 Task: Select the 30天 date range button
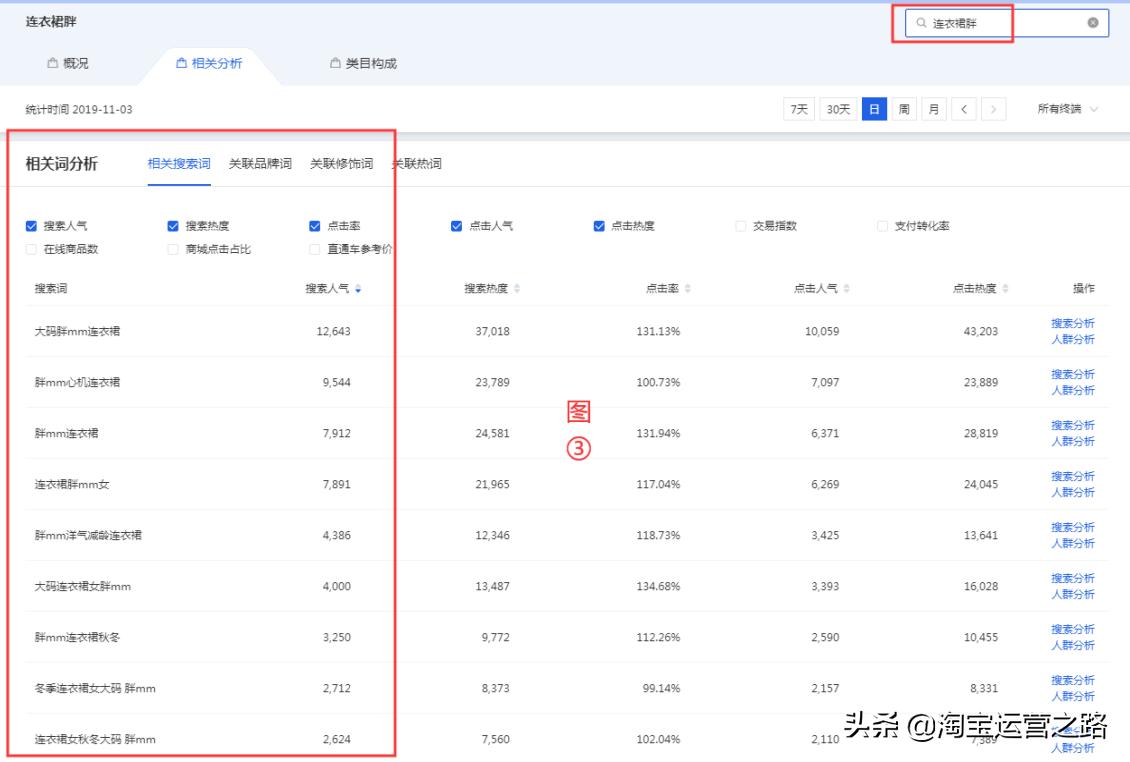coord(838,109)
